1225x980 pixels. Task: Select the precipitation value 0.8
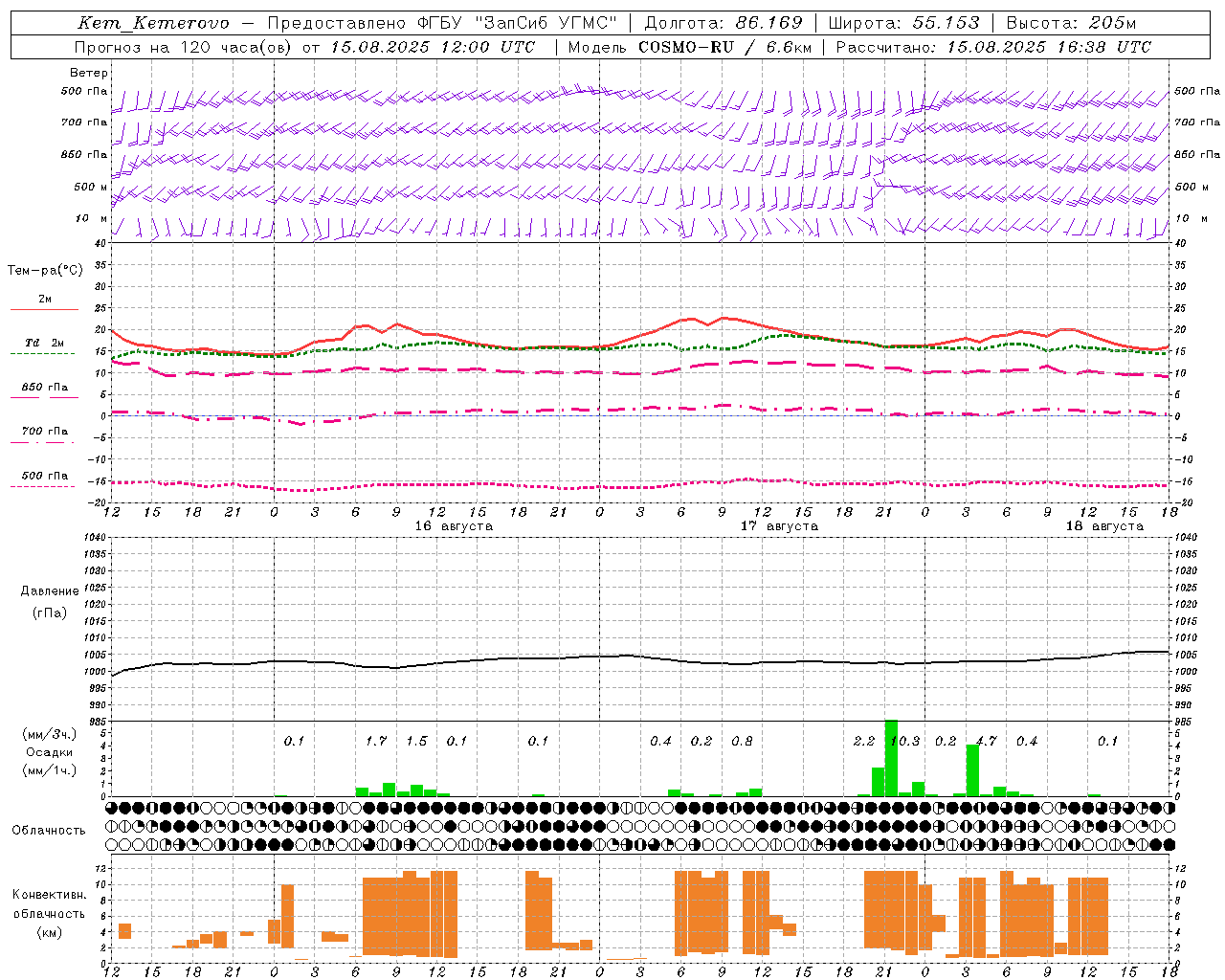coord(742,741)
